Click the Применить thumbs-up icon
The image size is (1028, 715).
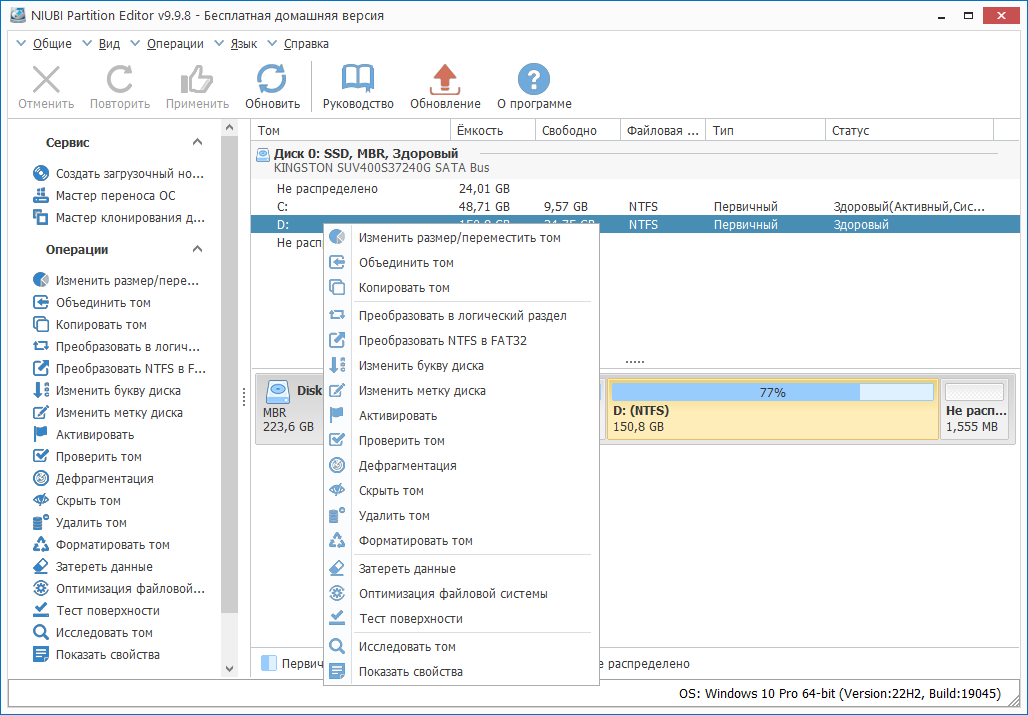[197, 79]
